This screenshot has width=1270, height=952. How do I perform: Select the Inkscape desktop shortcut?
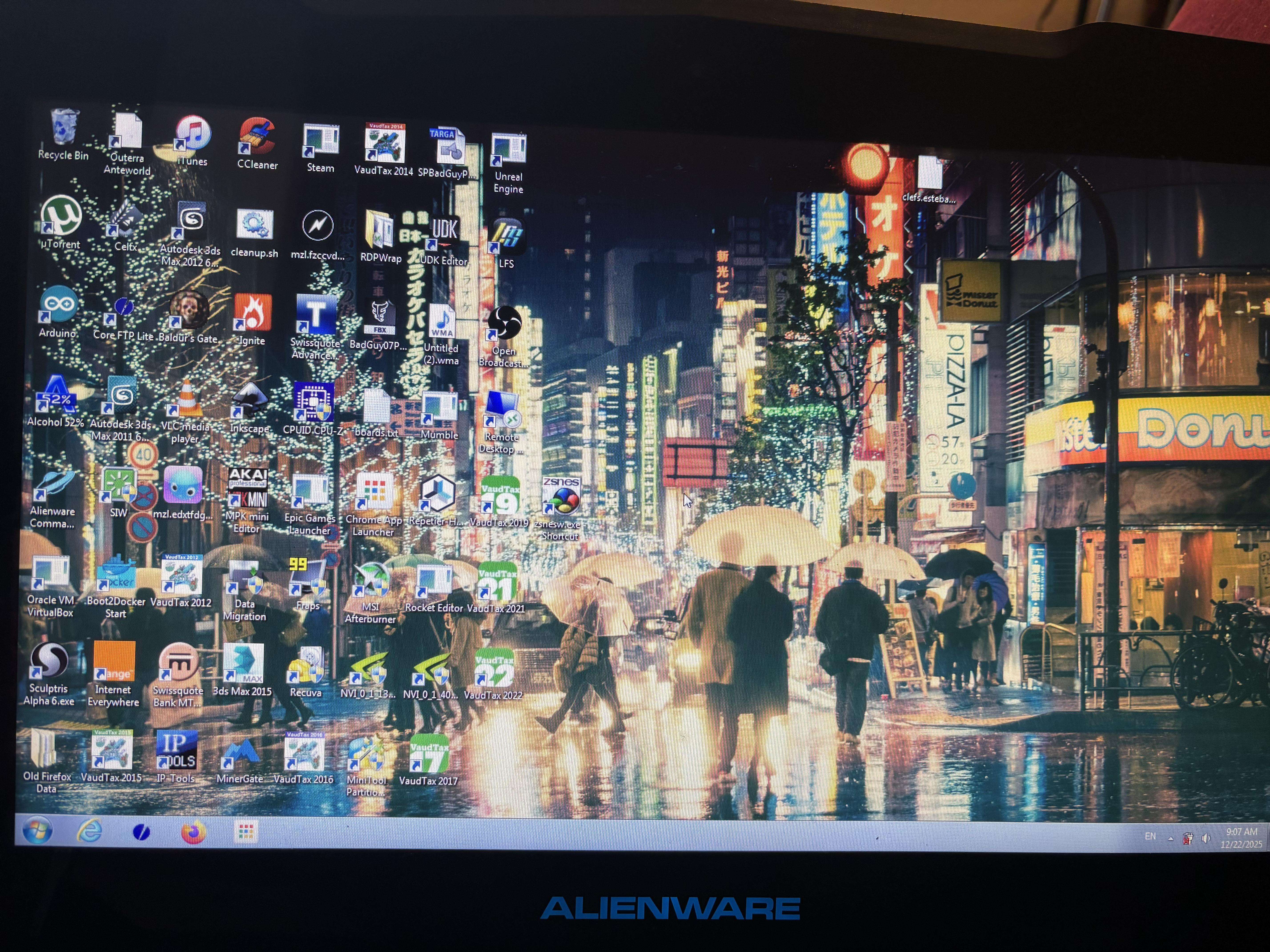(250, 402)
